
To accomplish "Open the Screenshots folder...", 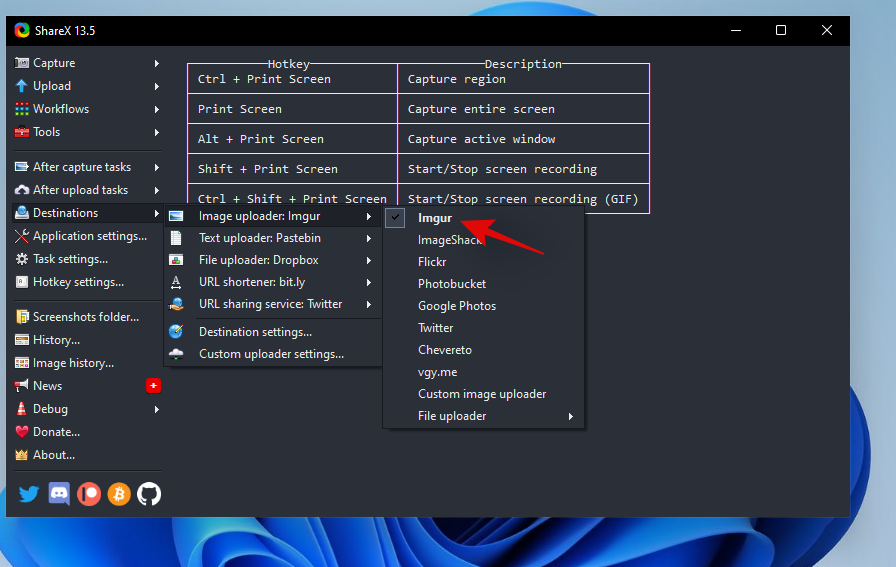I will click(x=87, y=317).
